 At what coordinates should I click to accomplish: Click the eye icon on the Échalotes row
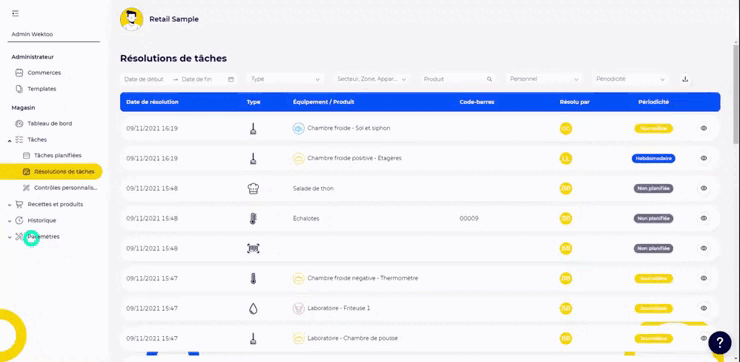(x=704, y=219)
